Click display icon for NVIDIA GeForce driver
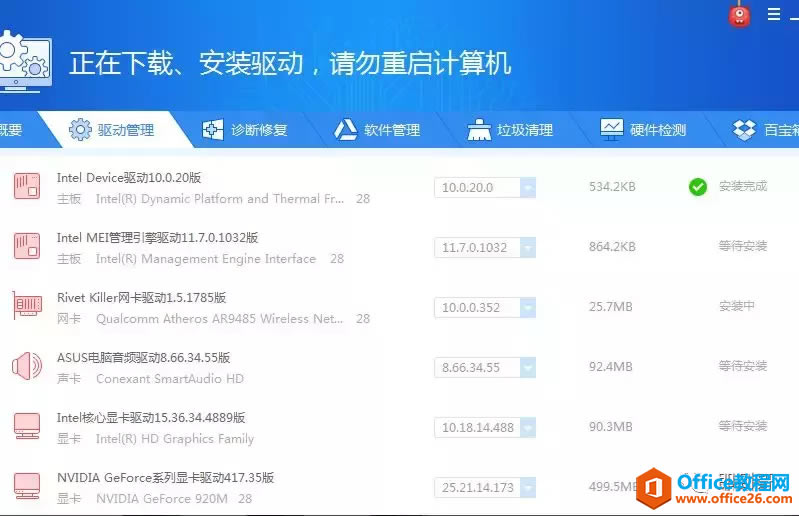The height and width of the screenshot is (516, 799). pyautogui.click(x=27, y=486)
